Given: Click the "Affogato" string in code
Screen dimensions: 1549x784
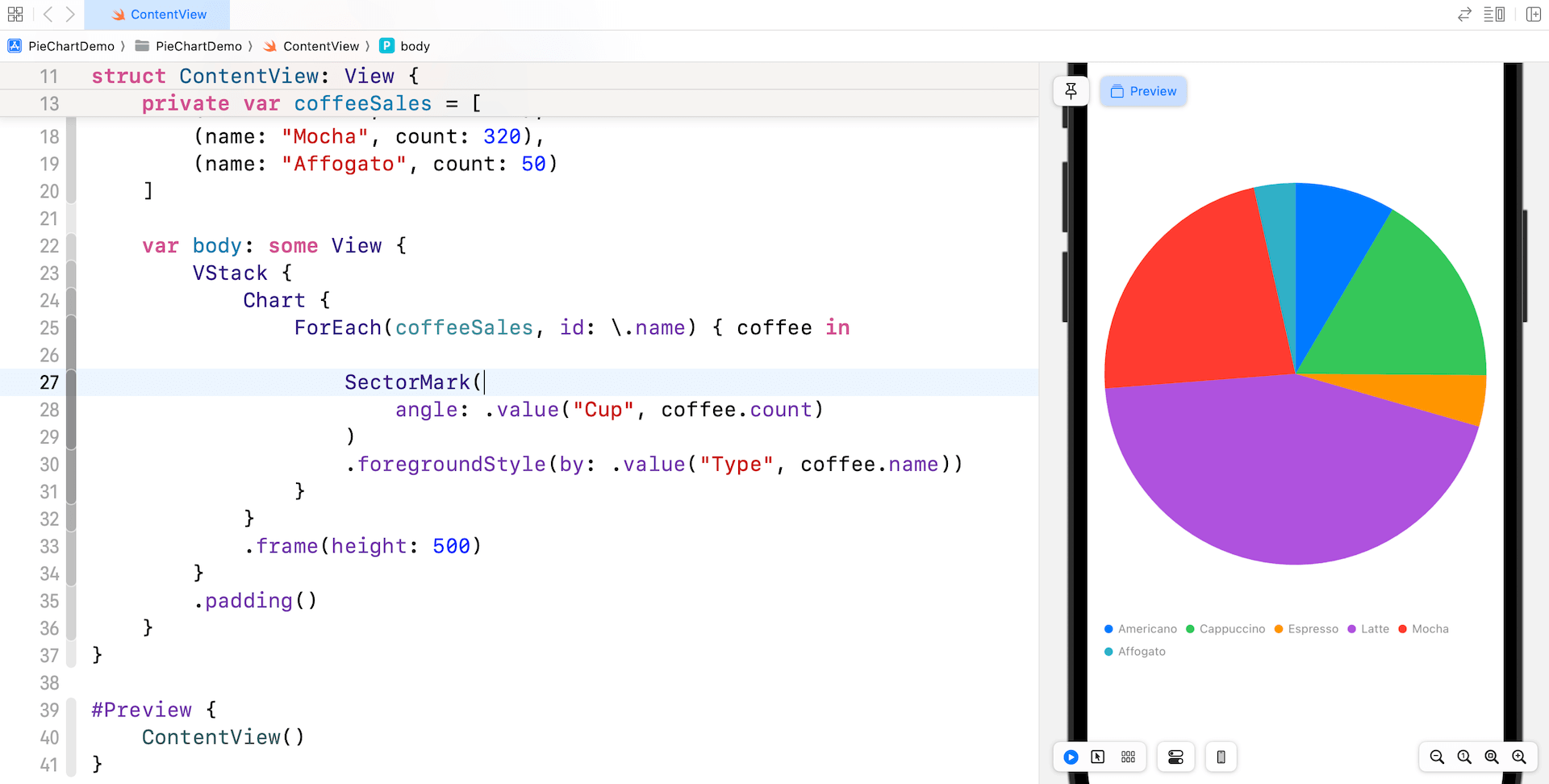Looking at the screenshot, I should [344, 165].
